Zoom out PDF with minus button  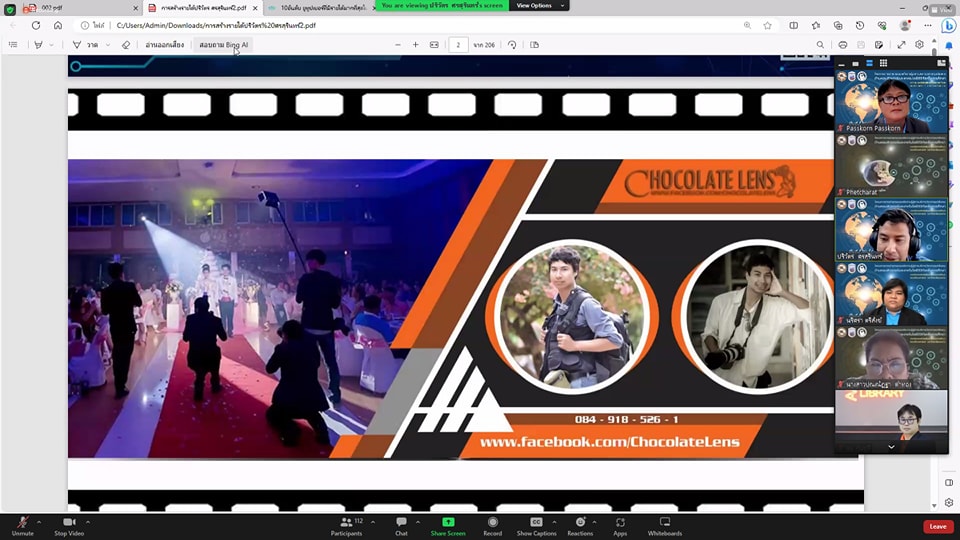click(398, 45)
